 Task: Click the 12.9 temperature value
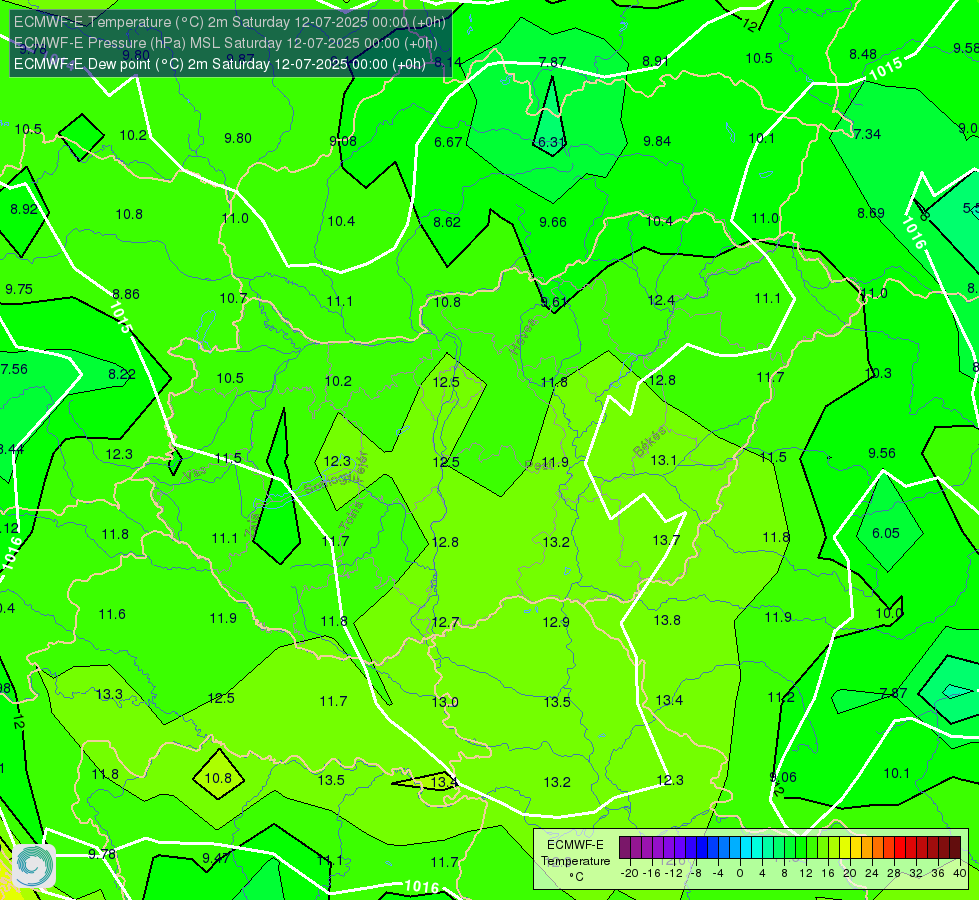pyautogui.click(x=556, y=622)
